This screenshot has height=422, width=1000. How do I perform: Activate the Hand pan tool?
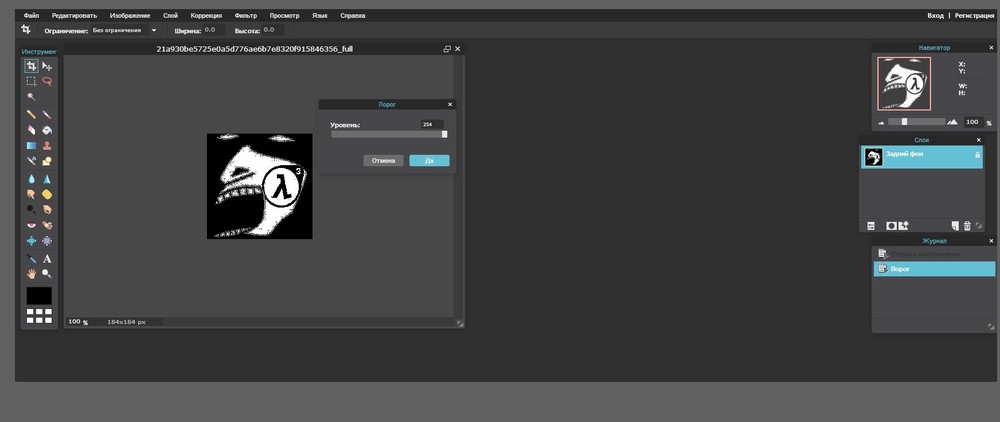click(x=31, y=273)
